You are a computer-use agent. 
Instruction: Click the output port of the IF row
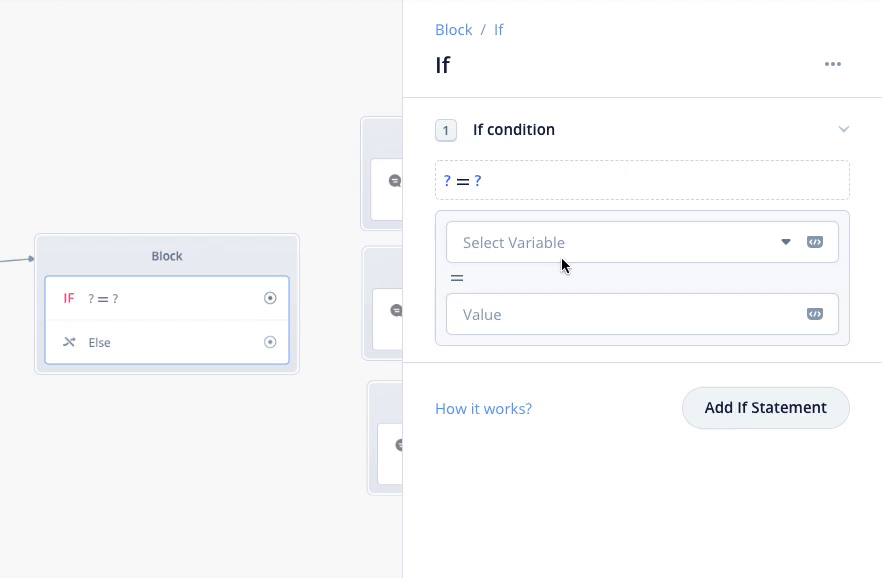coord(270,298)
